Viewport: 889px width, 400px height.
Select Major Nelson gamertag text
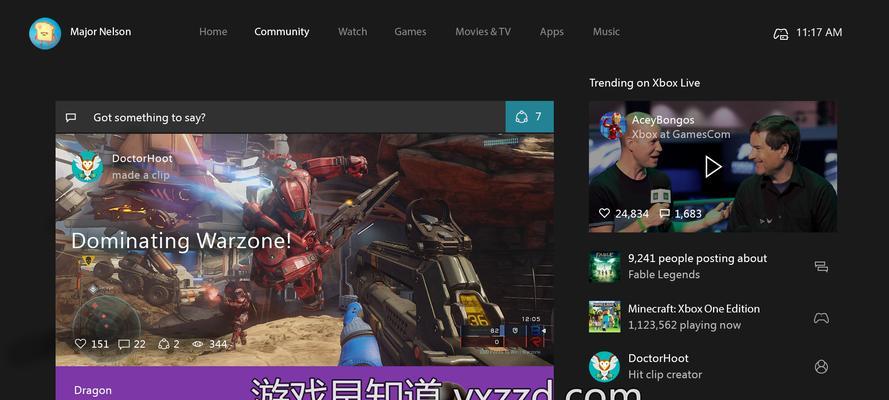100,32
